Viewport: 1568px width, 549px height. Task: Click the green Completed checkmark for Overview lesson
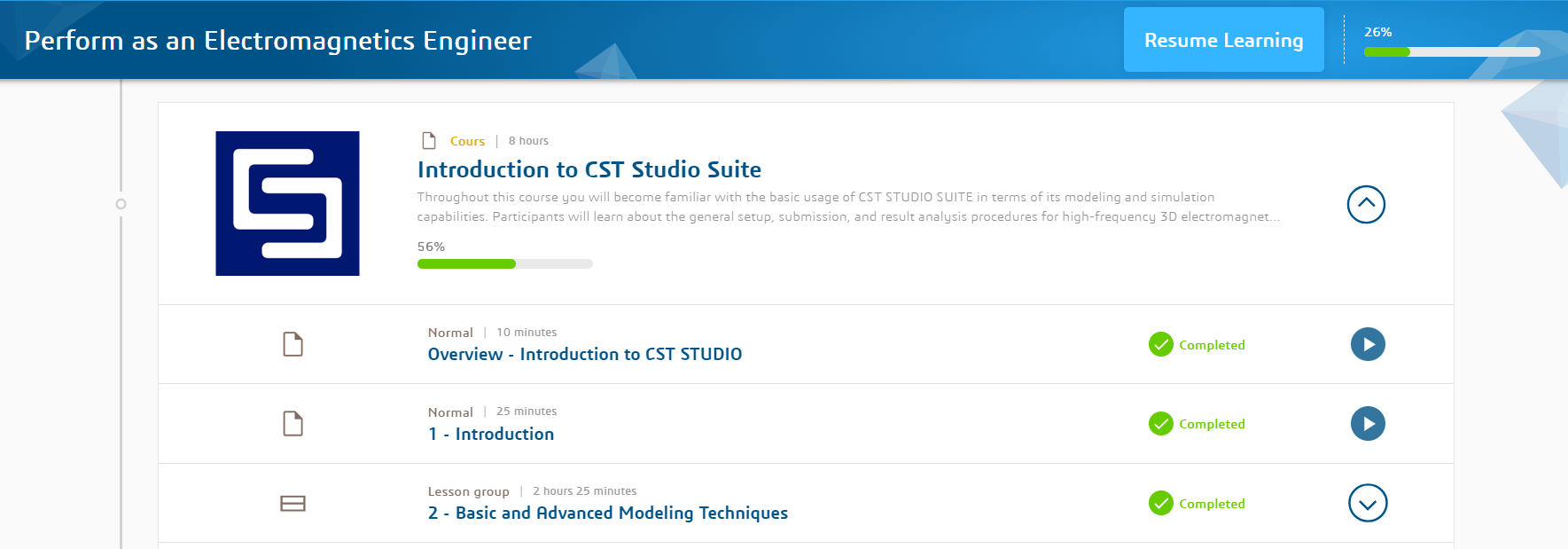(1160, 344)
